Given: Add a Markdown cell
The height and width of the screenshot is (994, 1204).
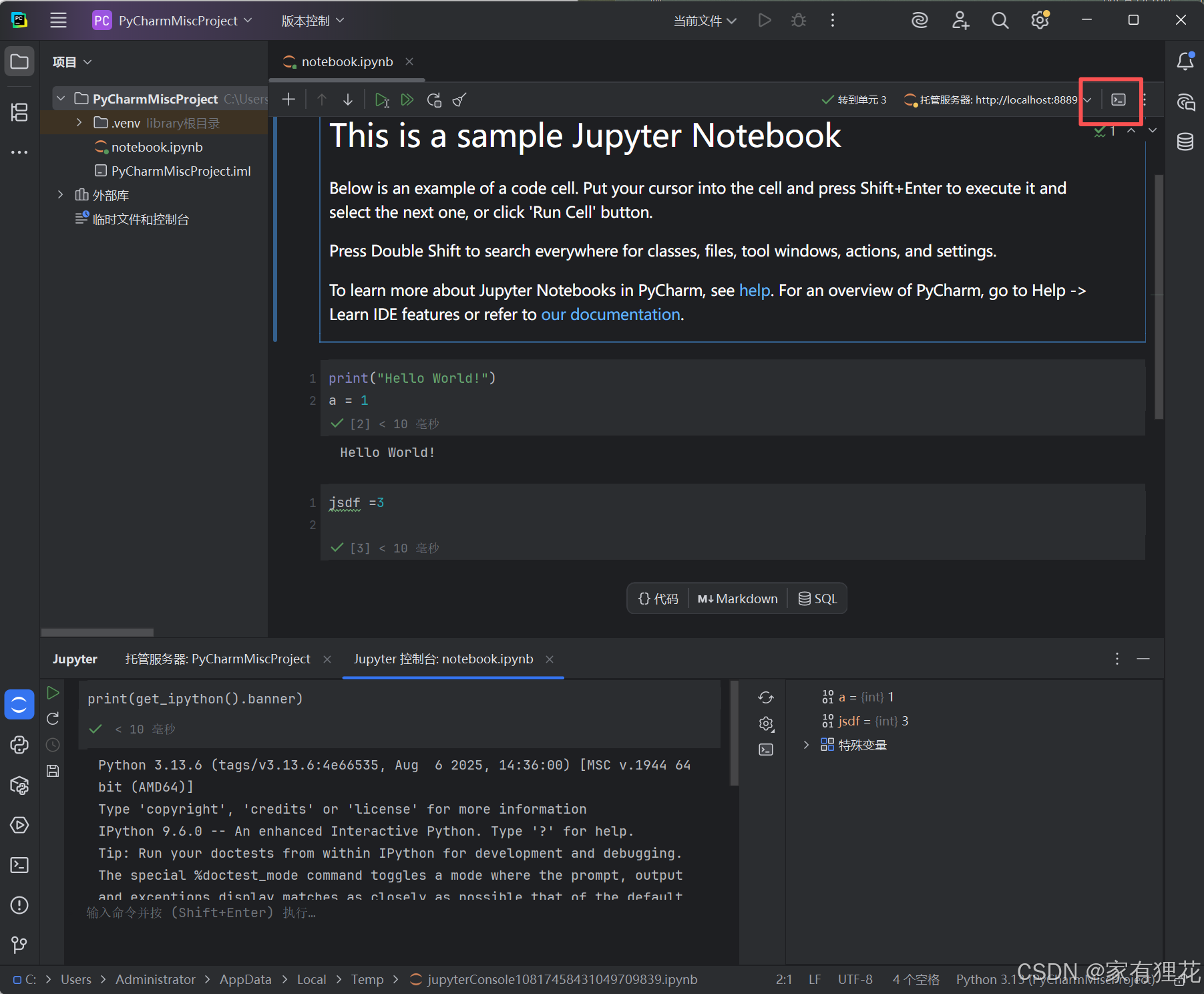Looking at the screenshot, I should (738, 599).
